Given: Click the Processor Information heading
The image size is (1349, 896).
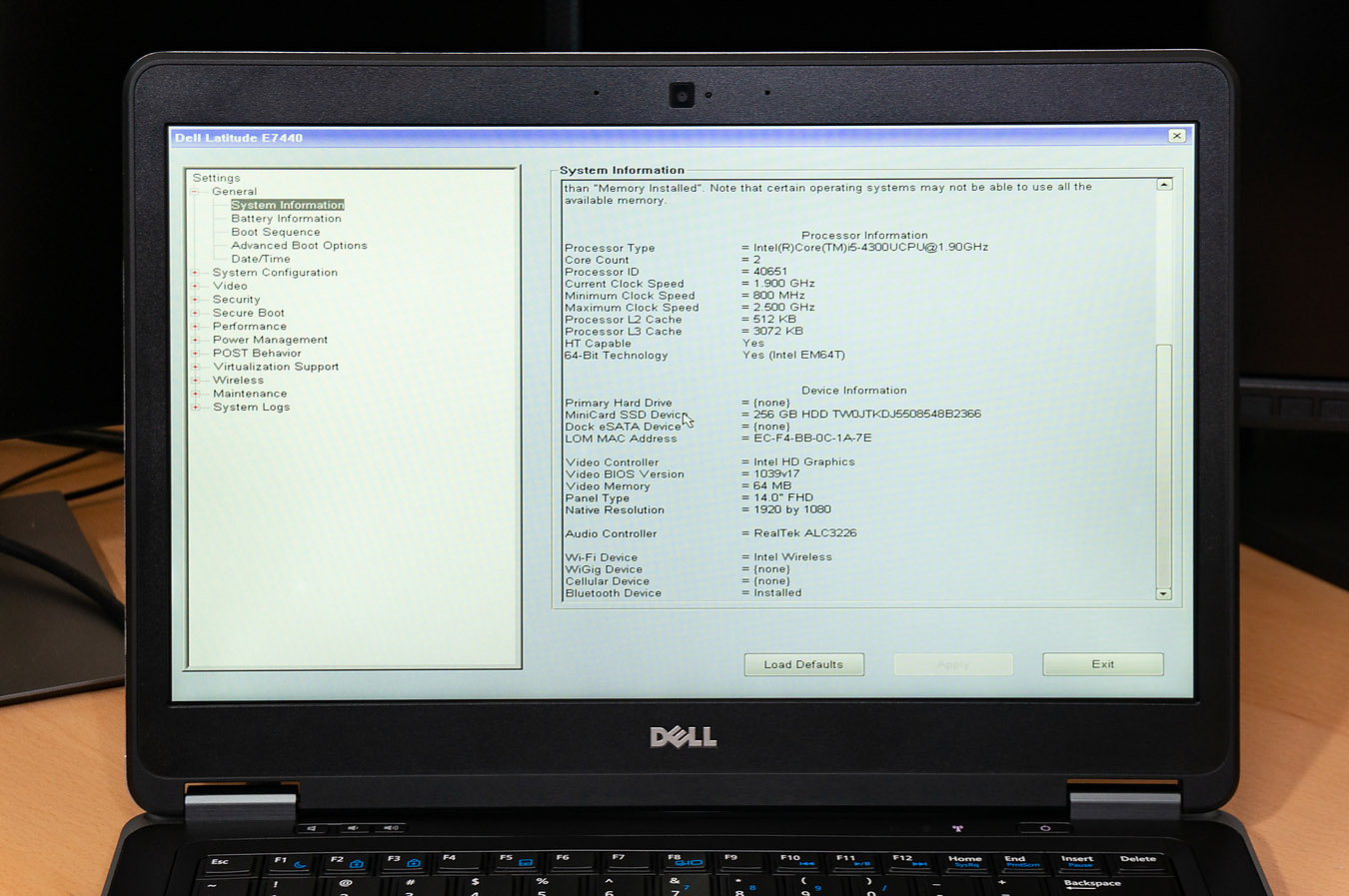Looking at the screenshot, I should point(864,236).
